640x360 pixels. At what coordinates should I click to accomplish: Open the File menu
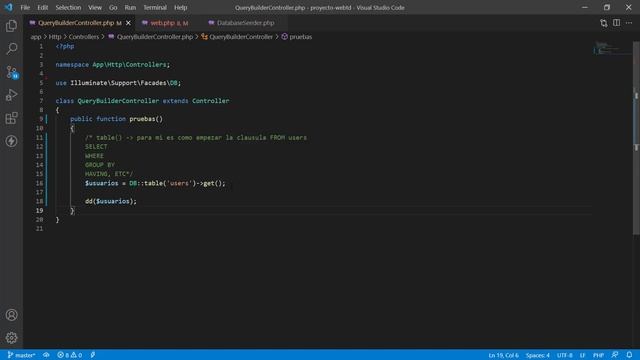coord(25,7)
